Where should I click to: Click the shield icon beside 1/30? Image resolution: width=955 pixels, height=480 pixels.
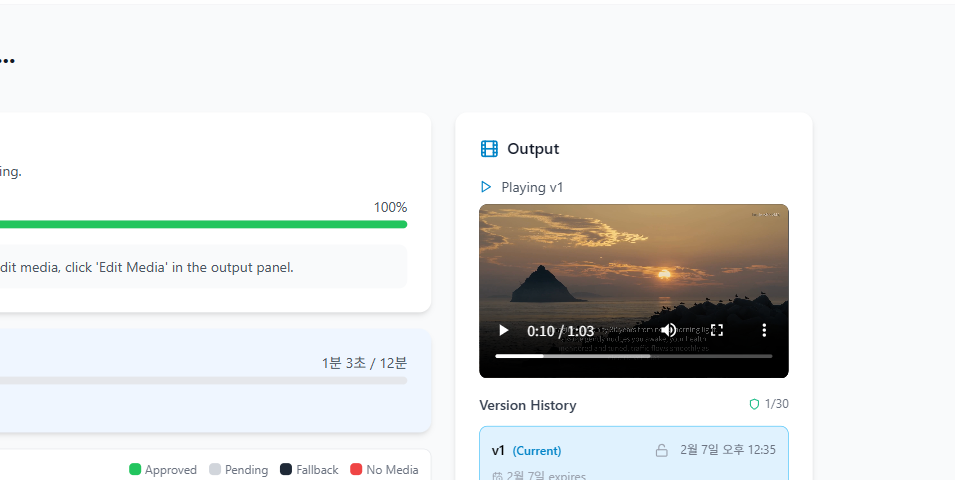point(754,404)
